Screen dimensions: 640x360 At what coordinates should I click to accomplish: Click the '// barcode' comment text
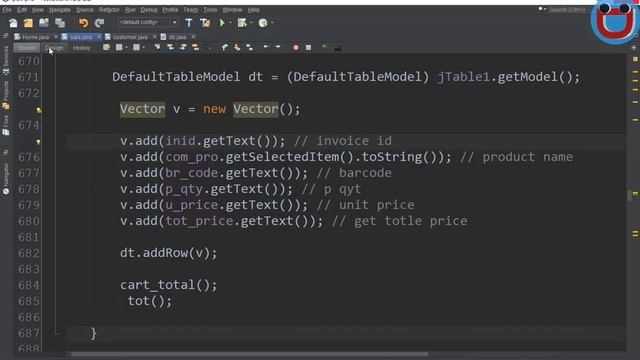(x=354, y=173)
